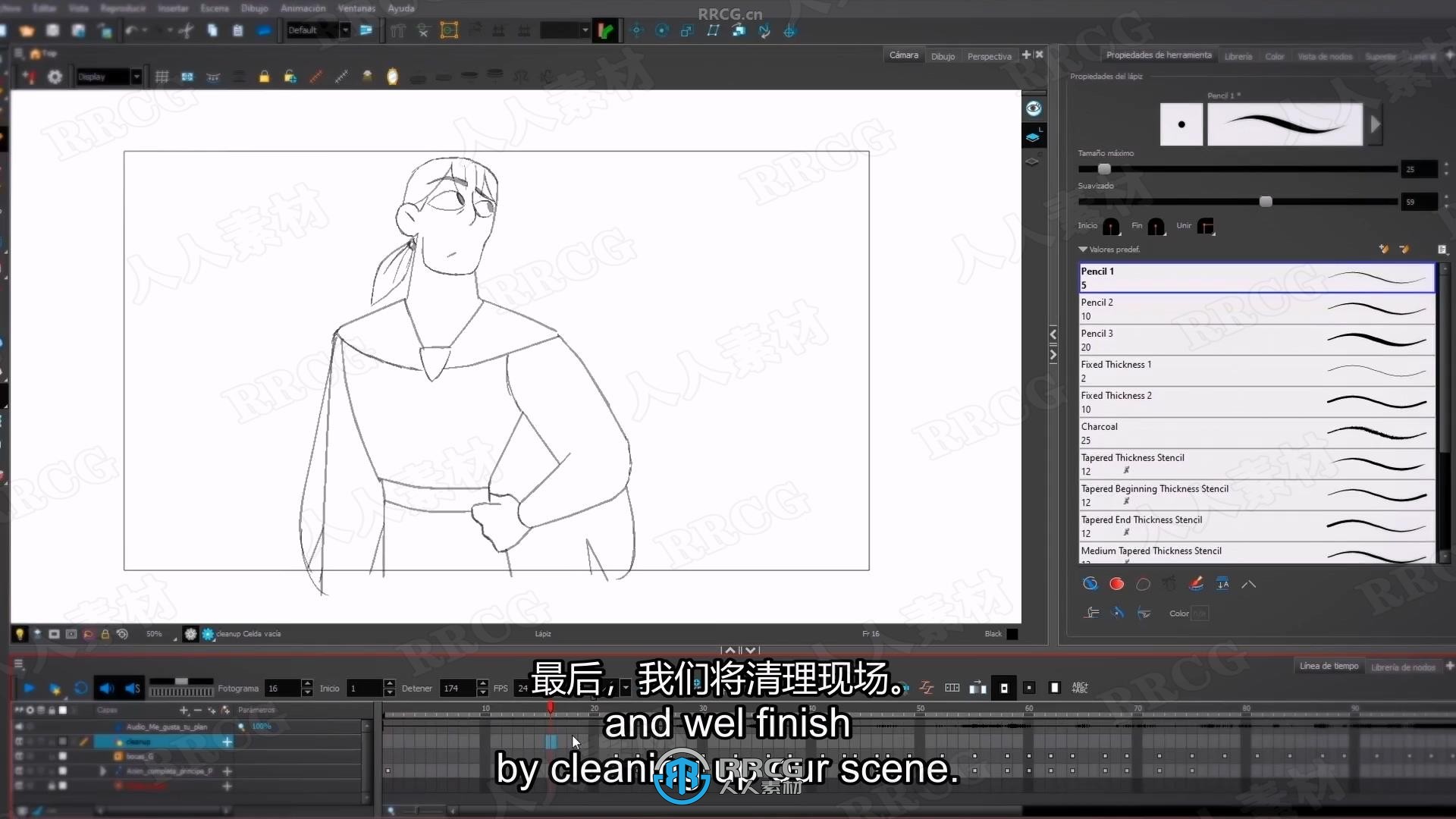Viewport: 1456px width, 819px height.
Task: Click the open folder icon in top toolbar
Action: click(27, 30)
